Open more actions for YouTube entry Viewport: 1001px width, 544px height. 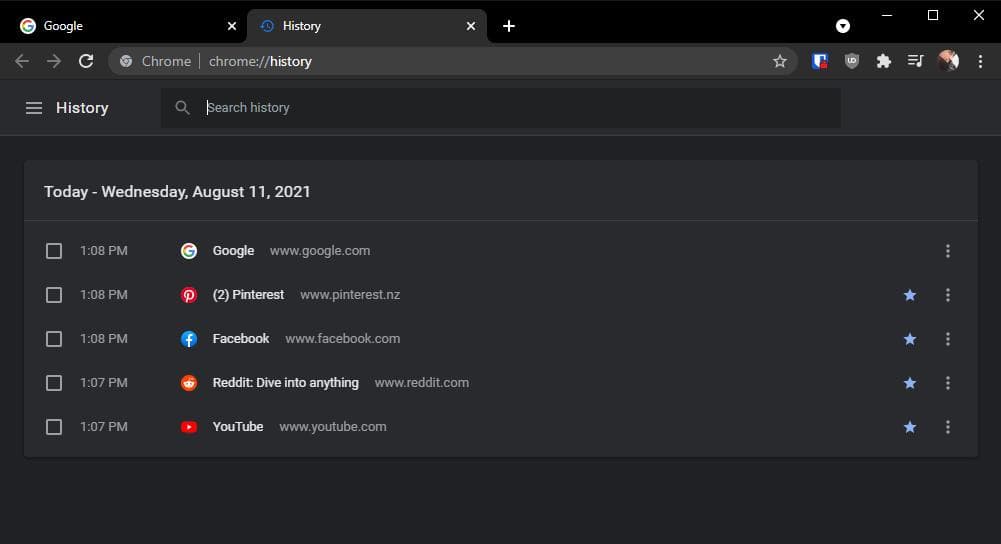pos(948,427)
